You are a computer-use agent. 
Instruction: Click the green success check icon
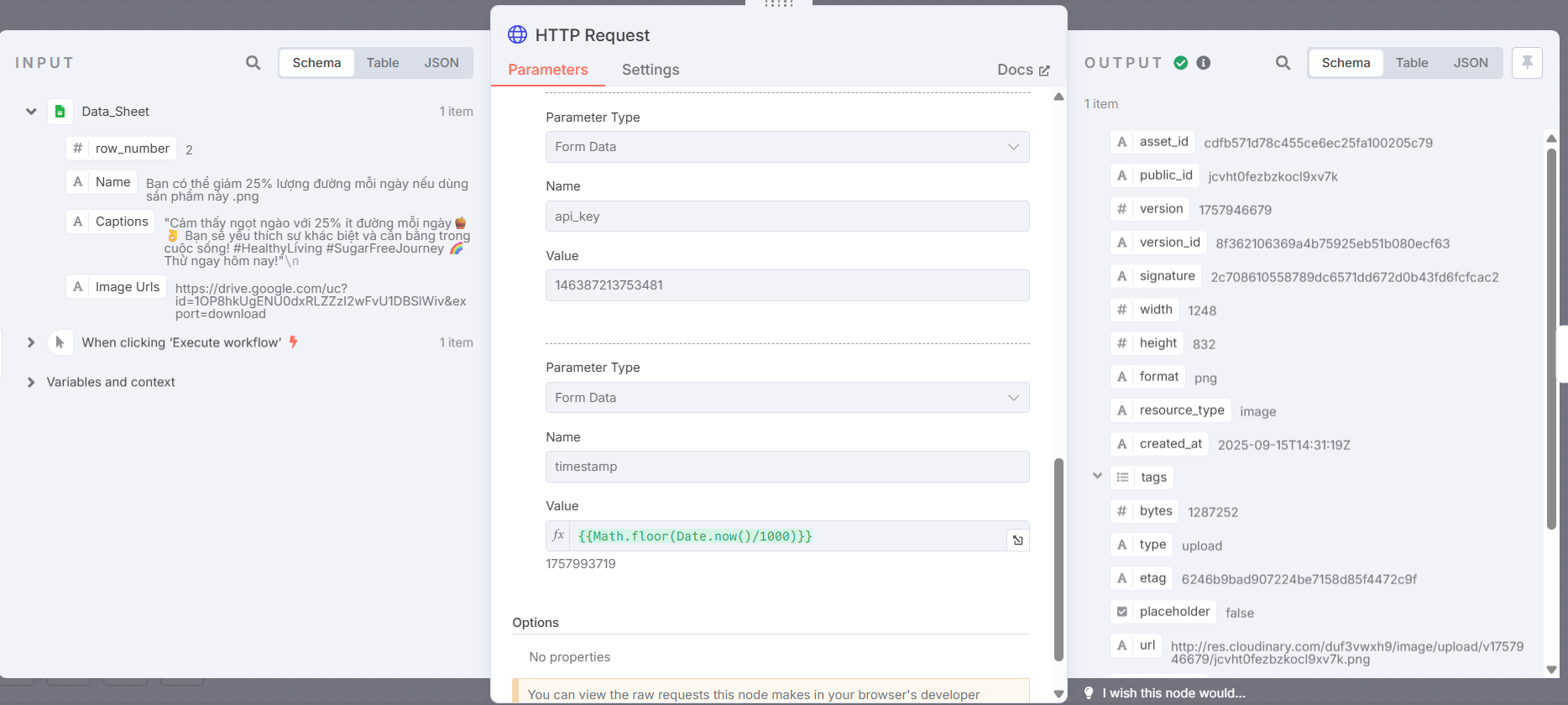1180,63
